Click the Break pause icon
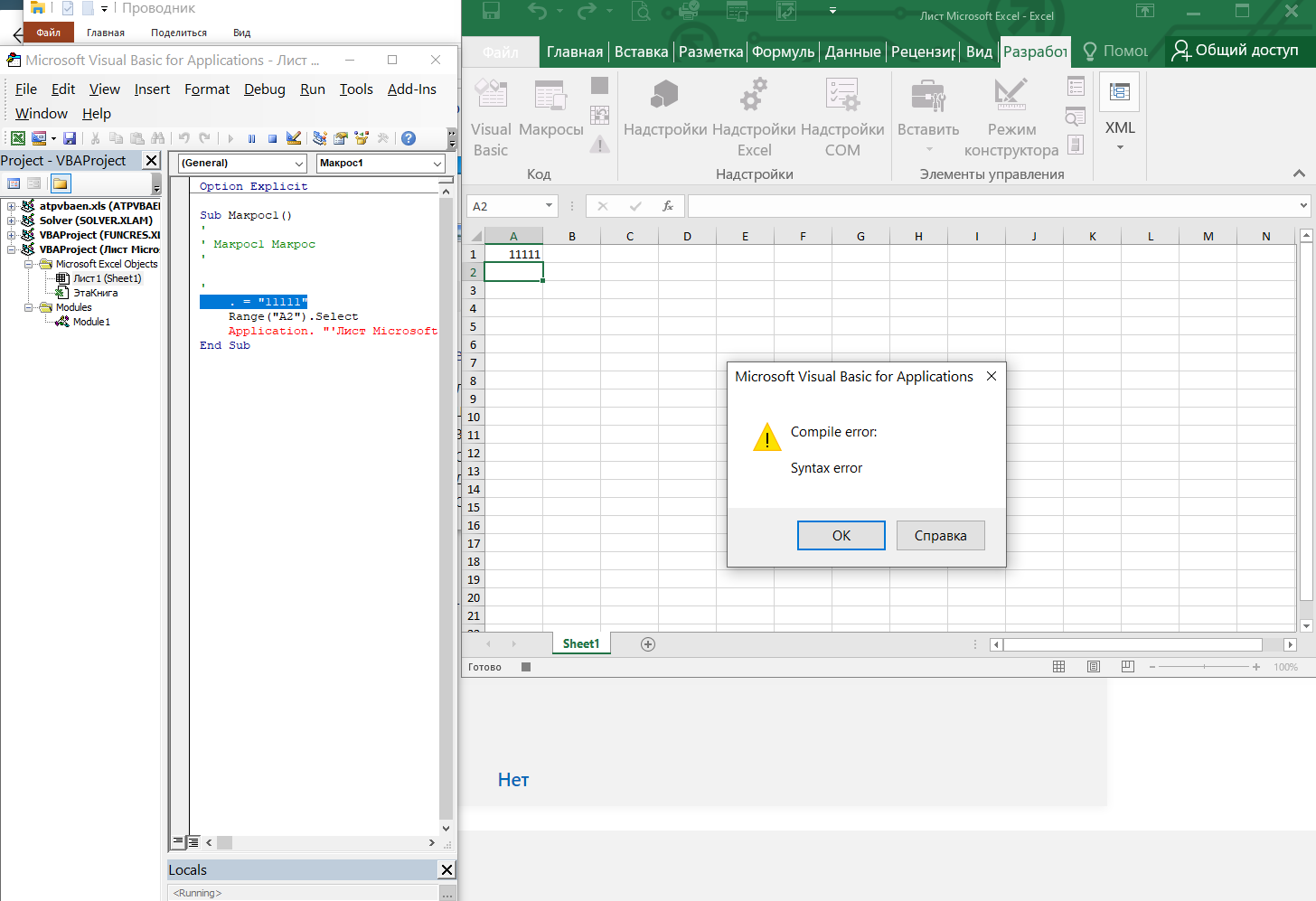This screenshot has height=901, width=1316. pos(251,138)
